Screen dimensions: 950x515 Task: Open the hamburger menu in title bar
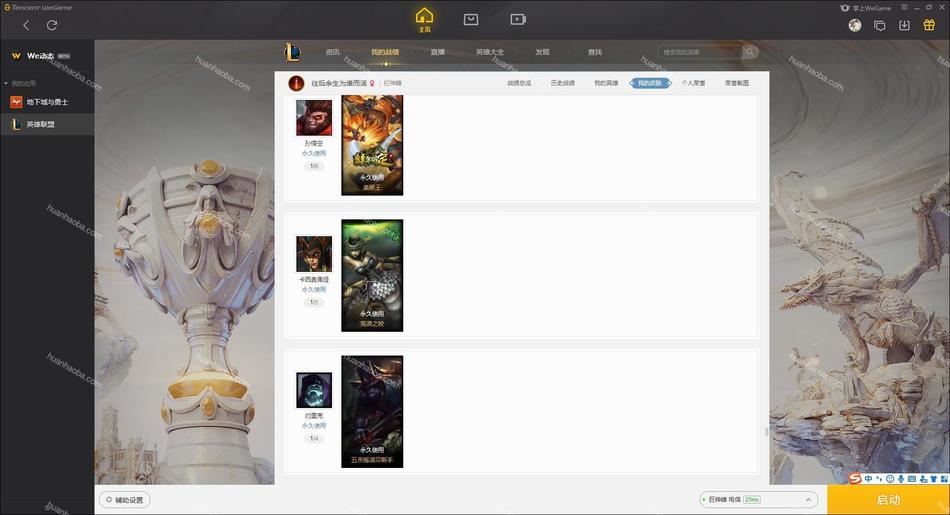pyautogui.click(x=904, y=7)
